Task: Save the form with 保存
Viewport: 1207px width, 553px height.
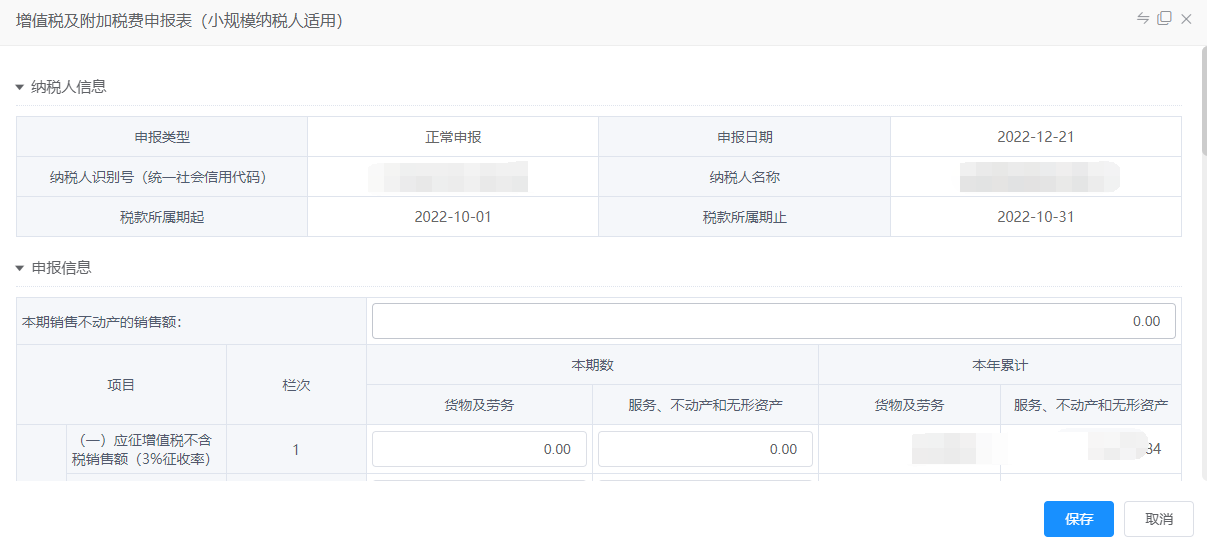Action: [x=1079, y=519]
